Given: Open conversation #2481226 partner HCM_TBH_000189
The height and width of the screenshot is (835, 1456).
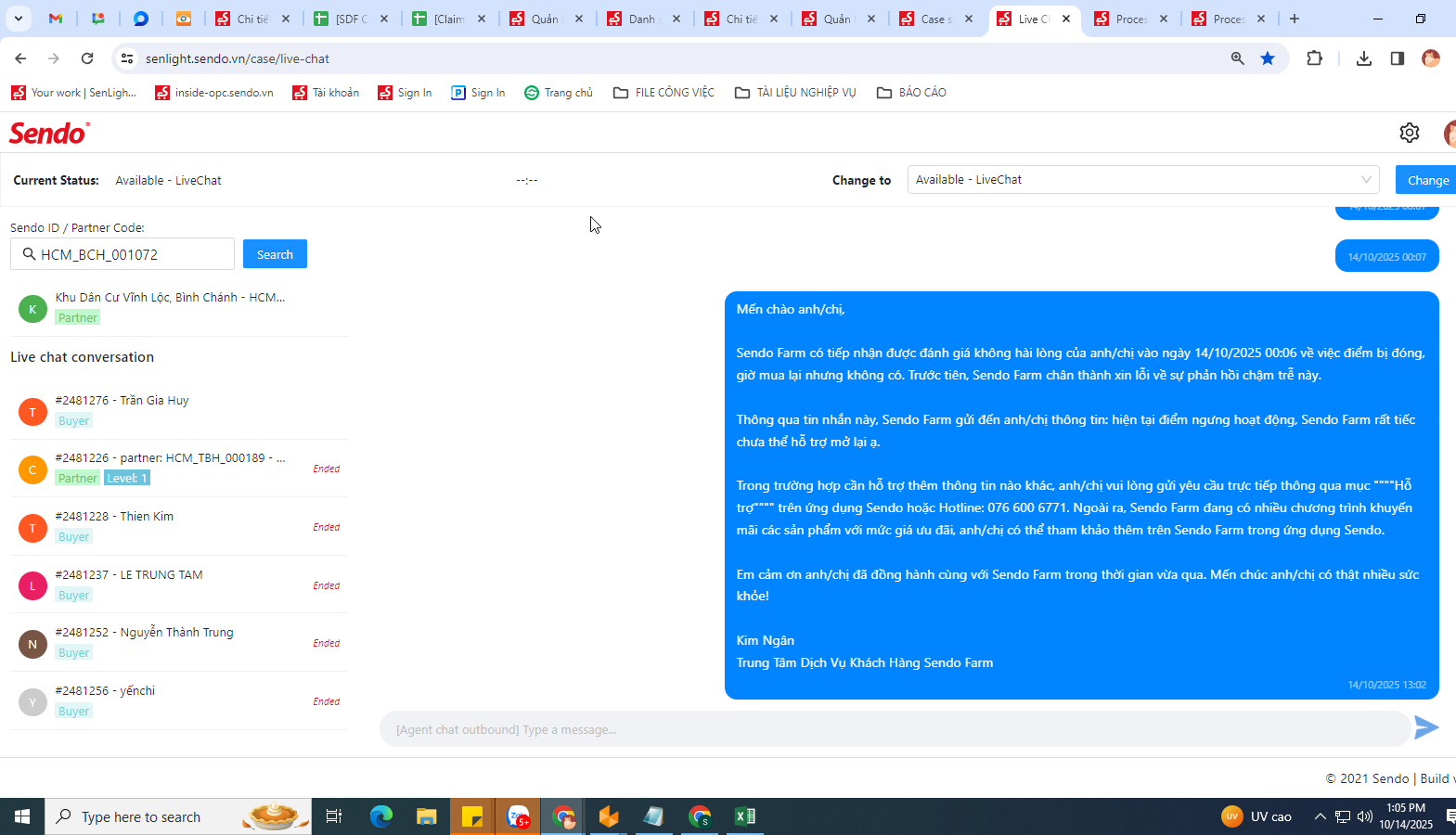Looking at the screenshot, I should tap(178, 469).
